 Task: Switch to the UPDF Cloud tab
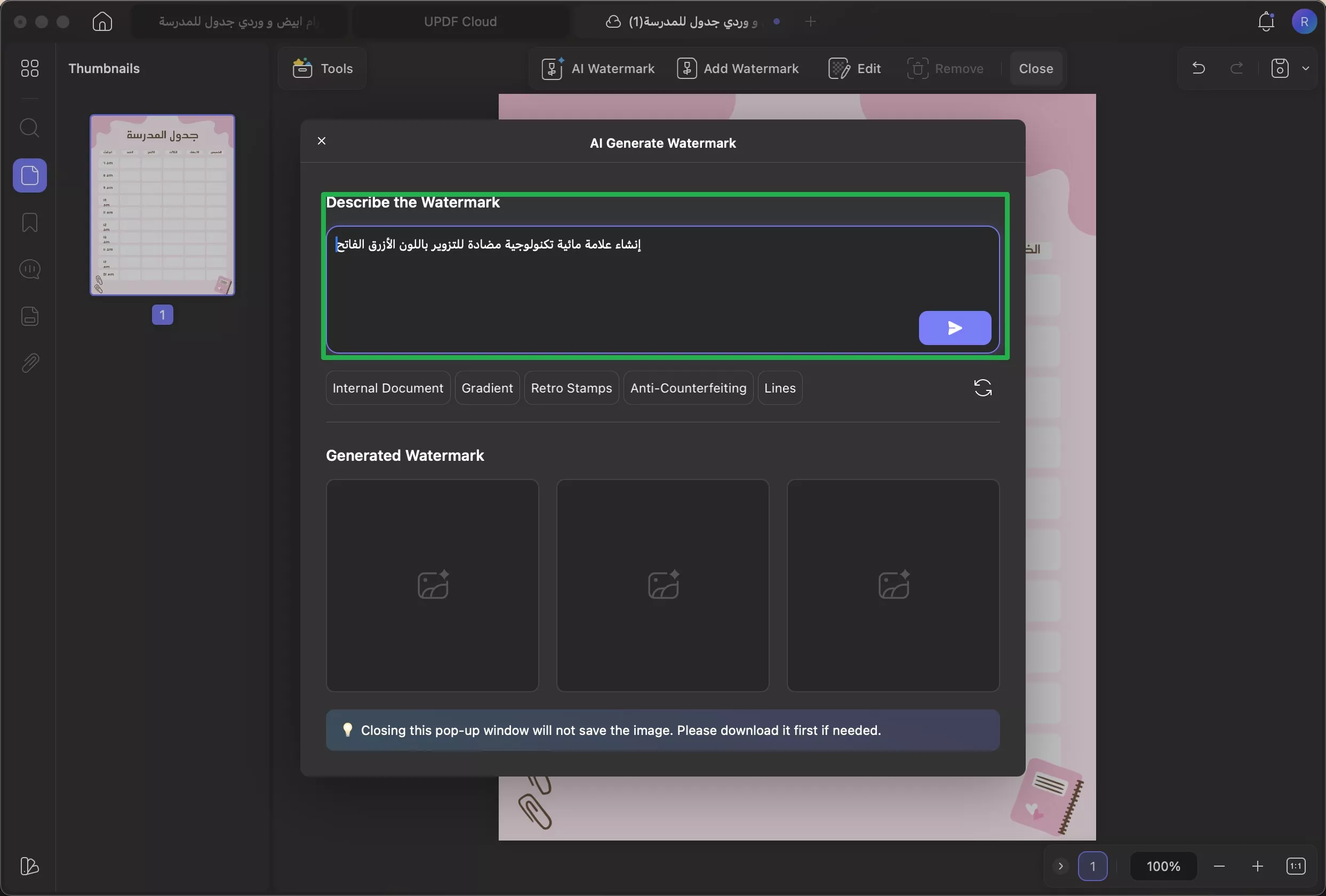coord(460,22)
